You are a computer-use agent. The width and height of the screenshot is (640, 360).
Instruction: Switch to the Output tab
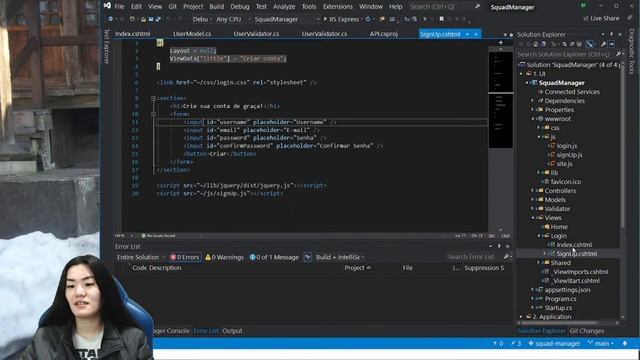point(232,331)
